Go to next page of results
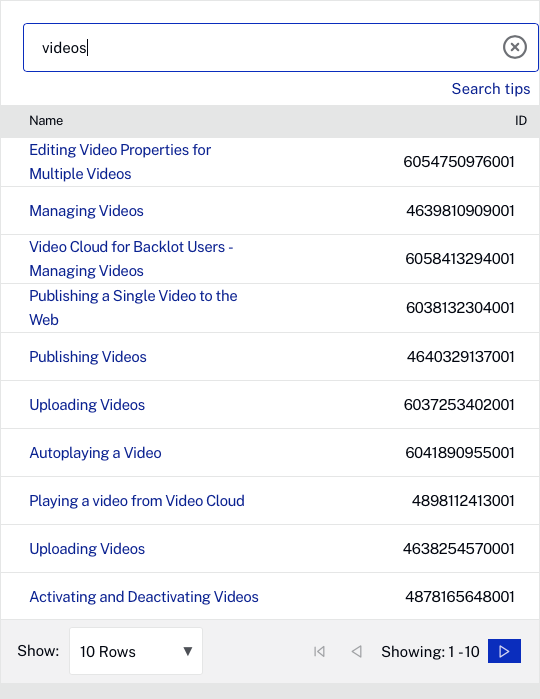The height and width of the screenshot is (699, 540). 504,651
